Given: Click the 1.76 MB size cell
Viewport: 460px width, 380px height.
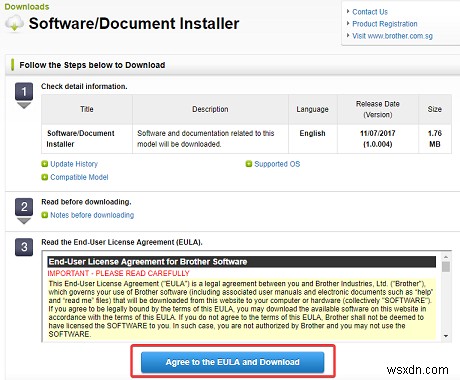Looking at the screenshot, I should tap(435, 139).
